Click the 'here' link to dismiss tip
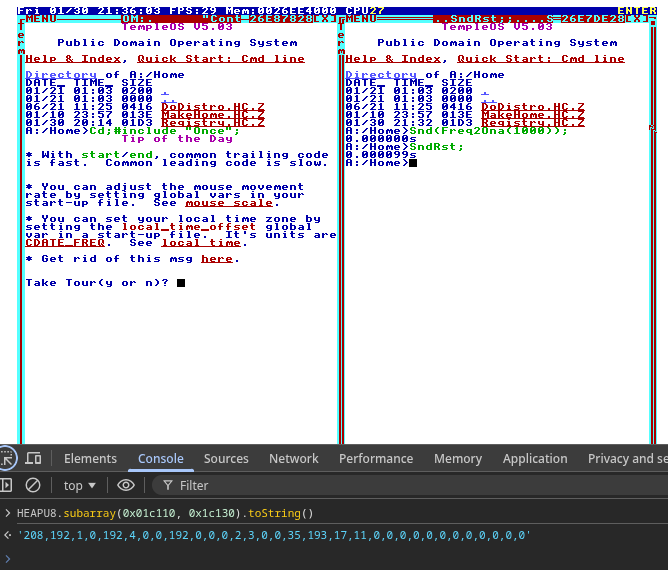 pos(217,259)
